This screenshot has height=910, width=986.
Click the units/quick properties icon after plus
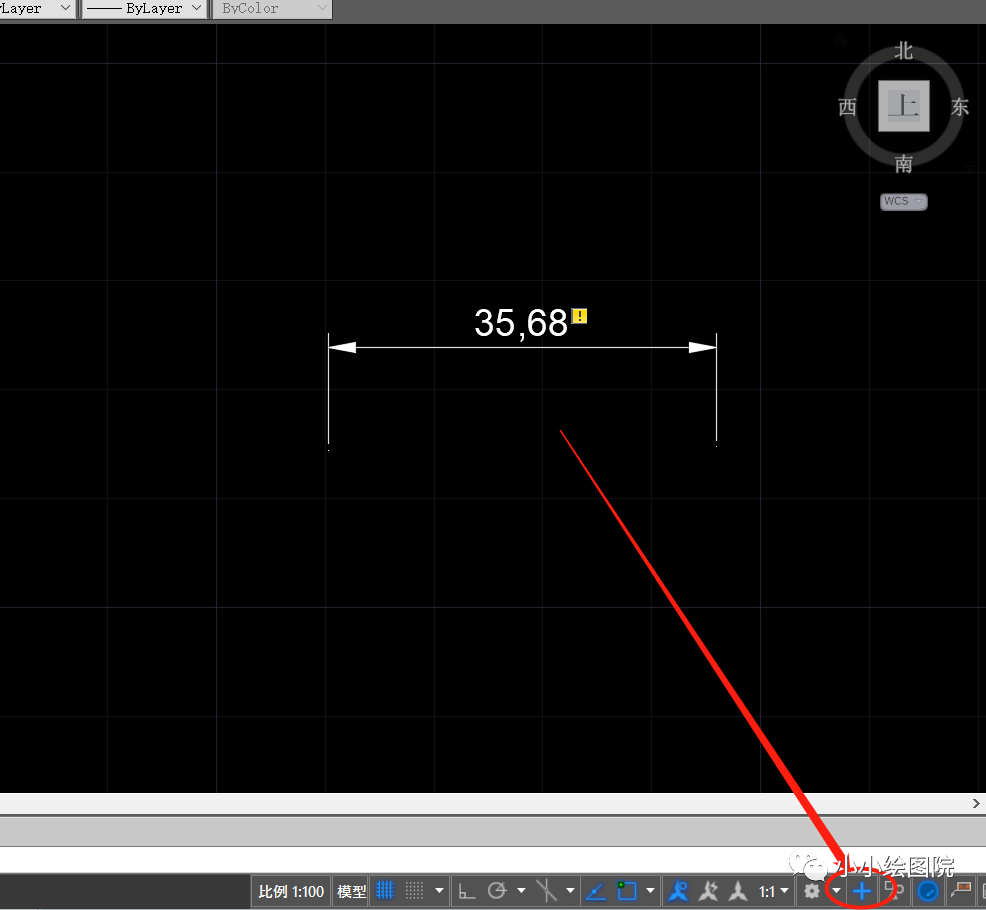(894, 891)
